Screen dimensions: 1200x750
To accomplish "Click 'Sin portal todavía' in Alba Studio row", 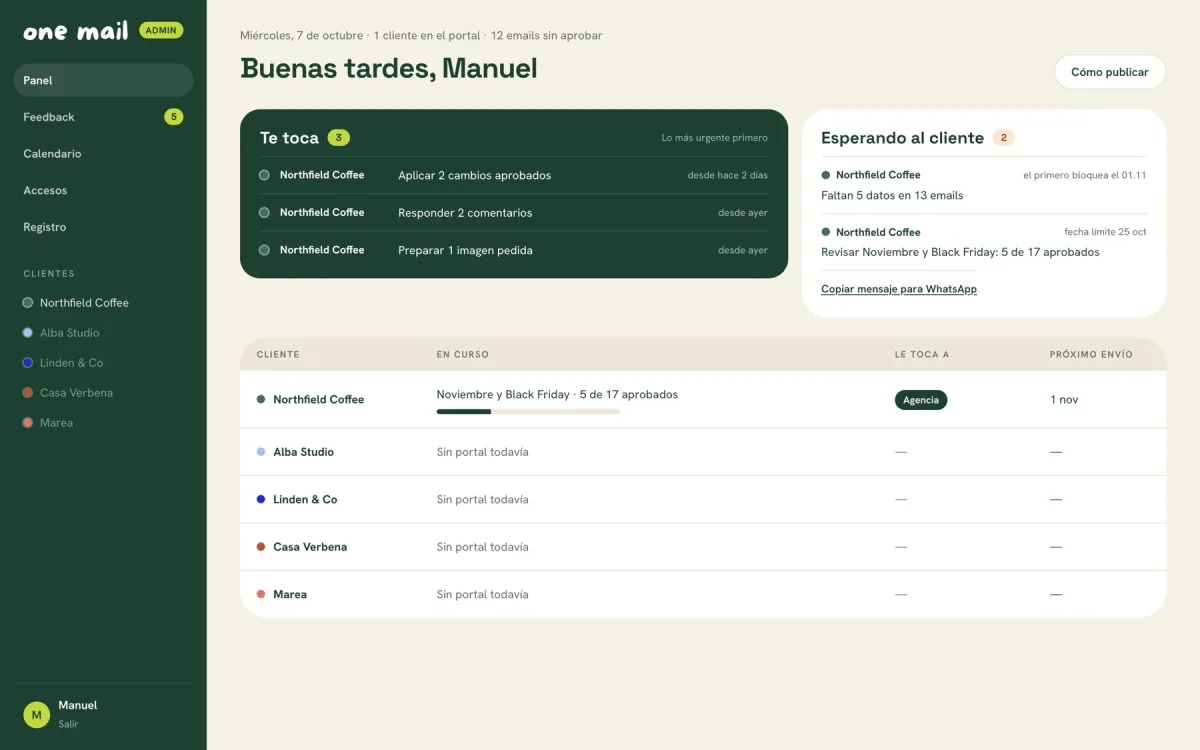I will (483, 452).
